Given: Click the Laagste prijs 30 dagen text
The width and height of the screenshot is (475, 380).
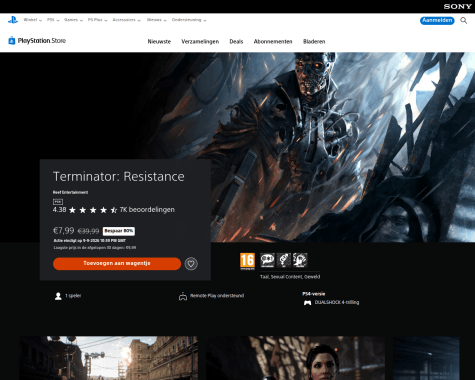Looking at the screenshot, I should pos(95,248).
